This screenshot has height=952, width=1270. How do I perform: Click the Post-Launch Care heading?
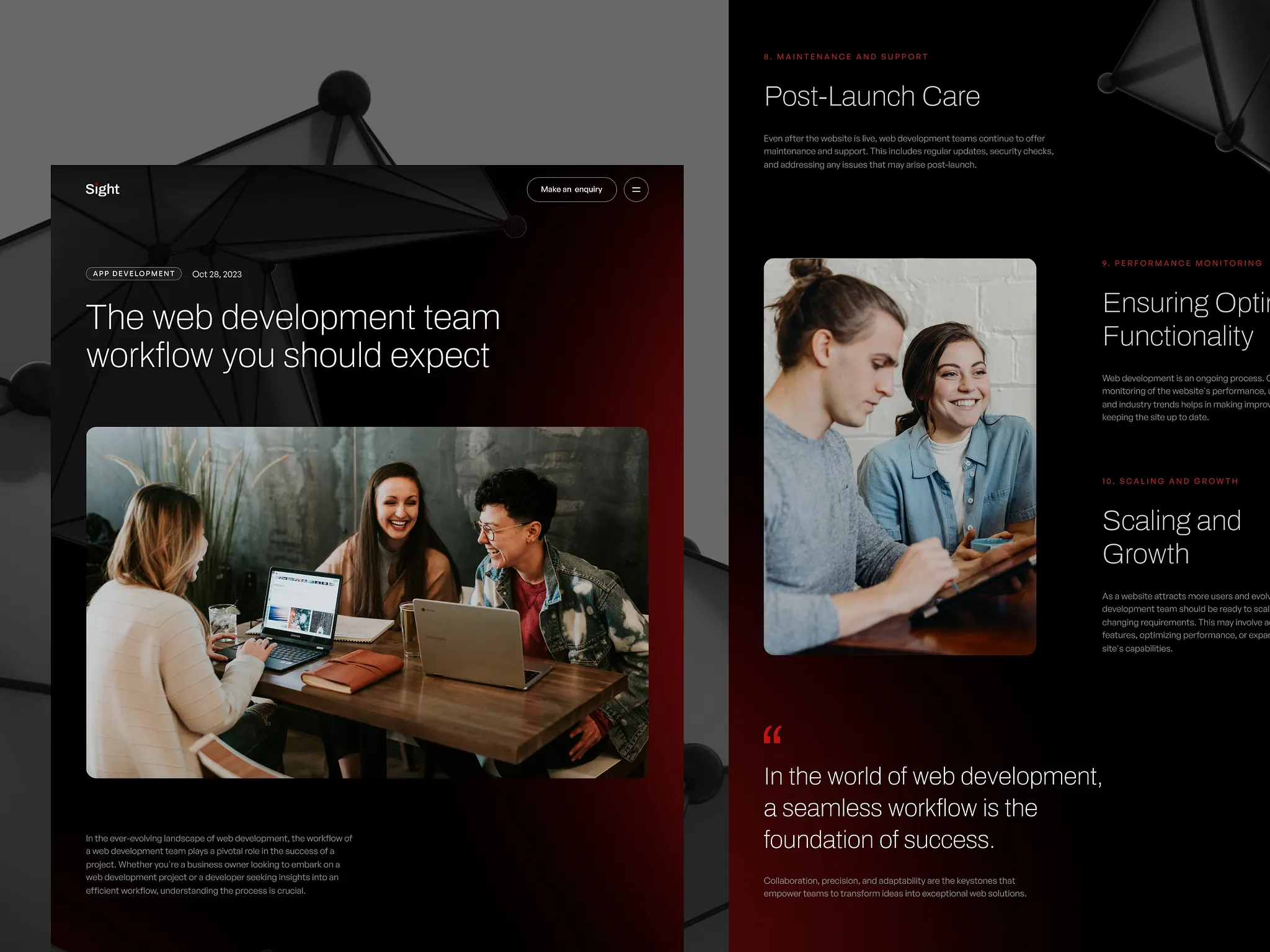pyautogui.click(x=872, y=96)
